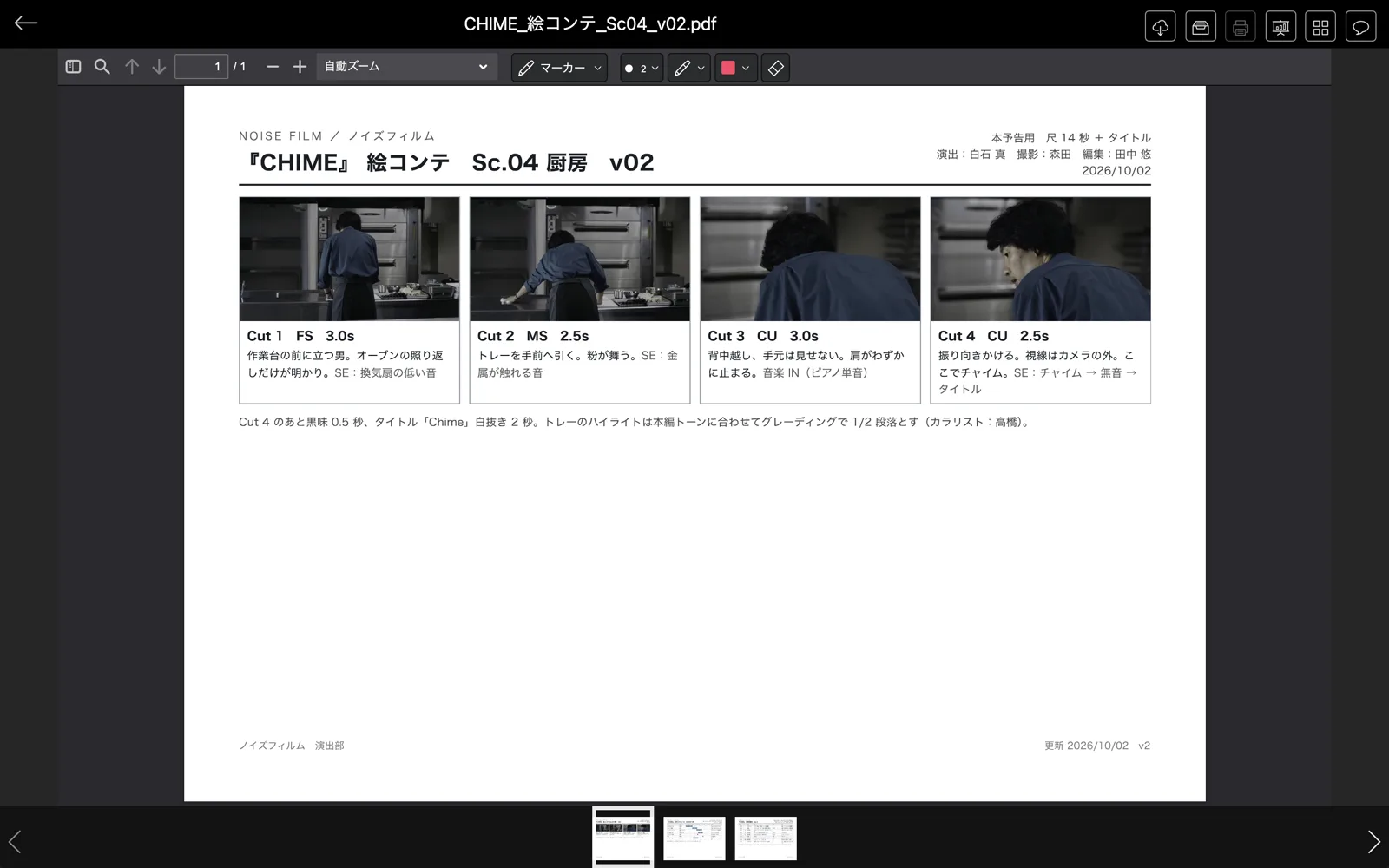1389x868 pixels.
Task: Zoom out with the minus button
Action: (x=273, y=67)
